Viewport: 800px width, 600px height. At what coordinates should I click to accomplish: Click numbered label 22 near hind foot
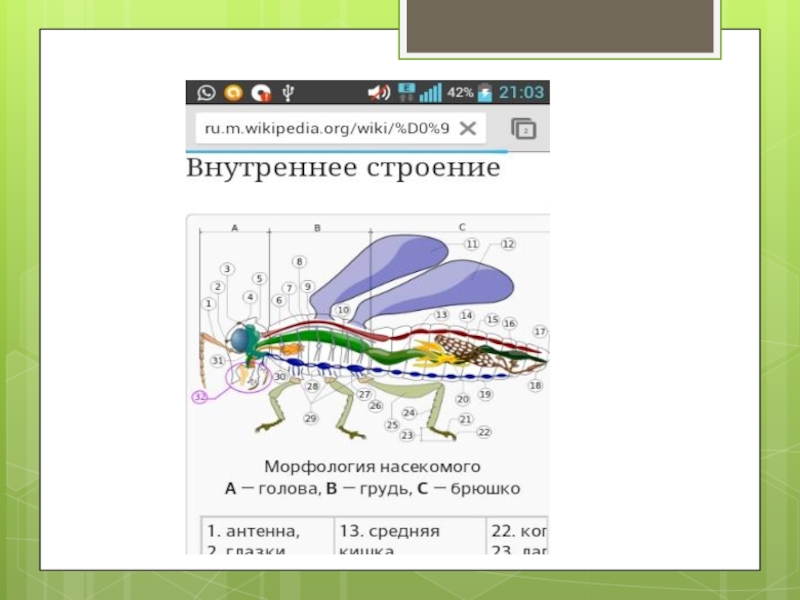484,433
